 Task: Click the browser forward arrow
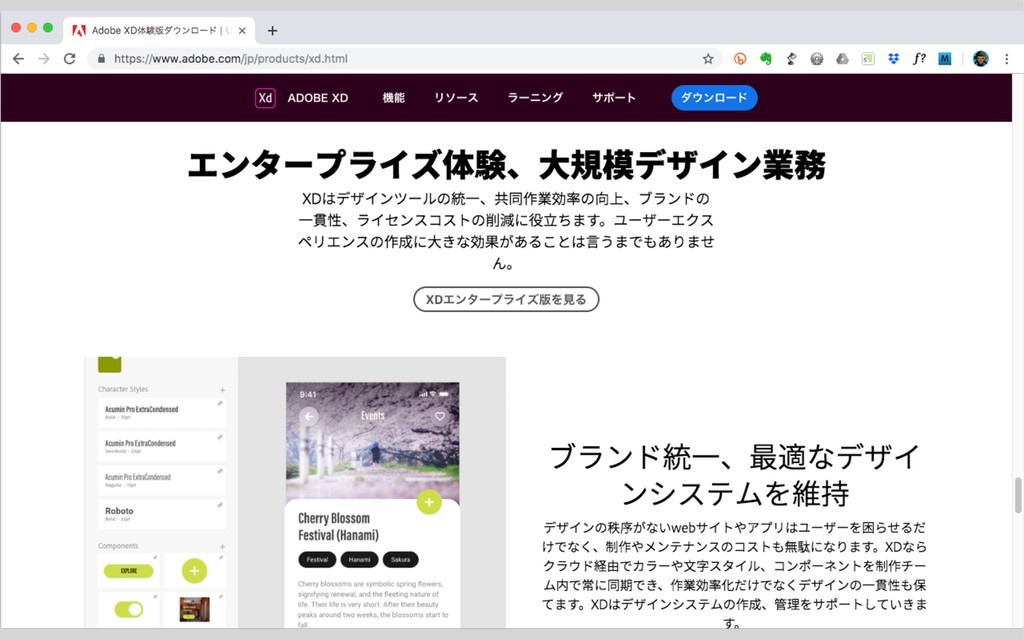44,59
